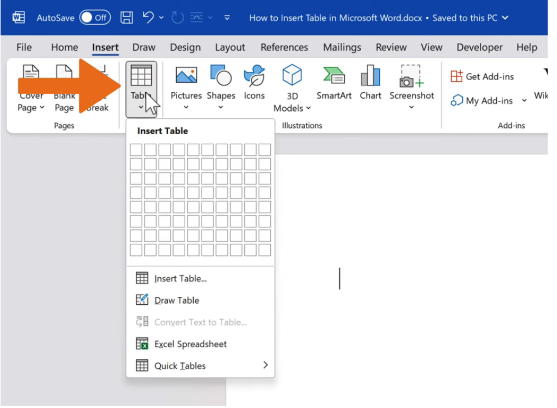Click the Icons button
557x408 pixels.
(x=254, y=82)
